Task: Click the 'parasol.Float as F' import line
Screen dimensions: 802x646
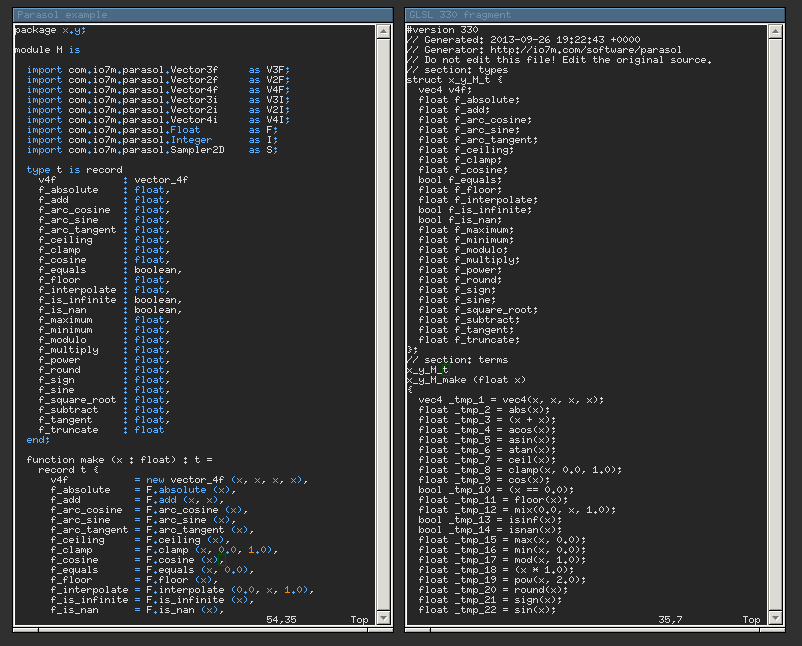Action: click(152, 130)
